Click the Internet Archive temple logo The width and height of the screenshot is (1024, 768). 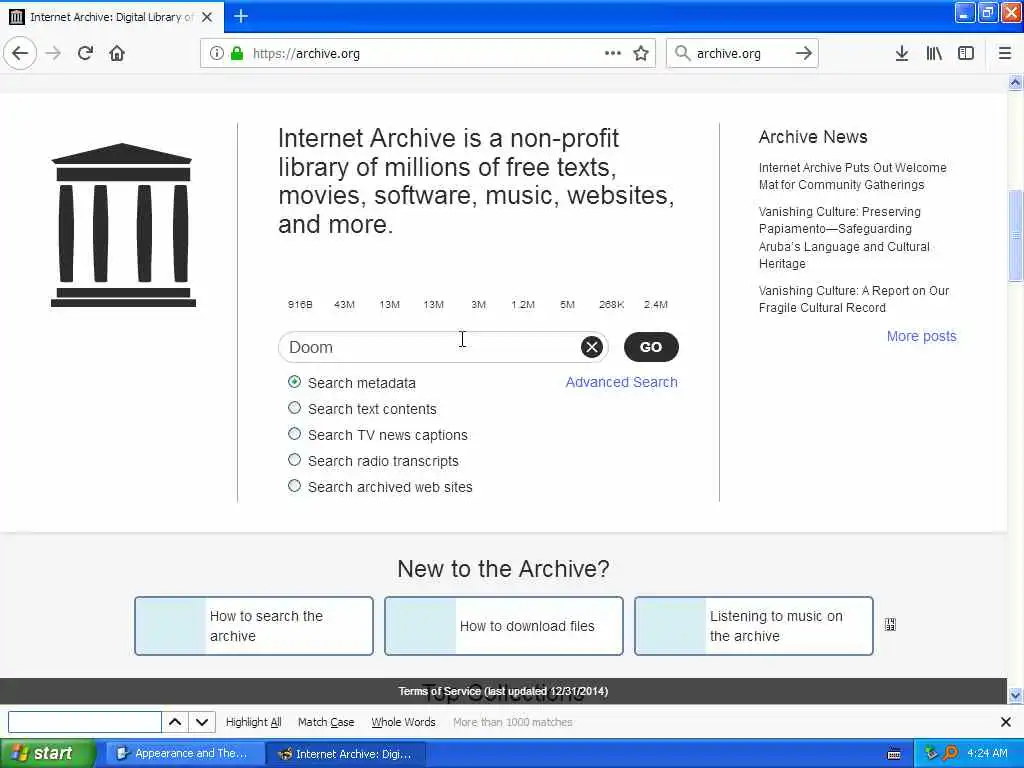click(123, 225)
